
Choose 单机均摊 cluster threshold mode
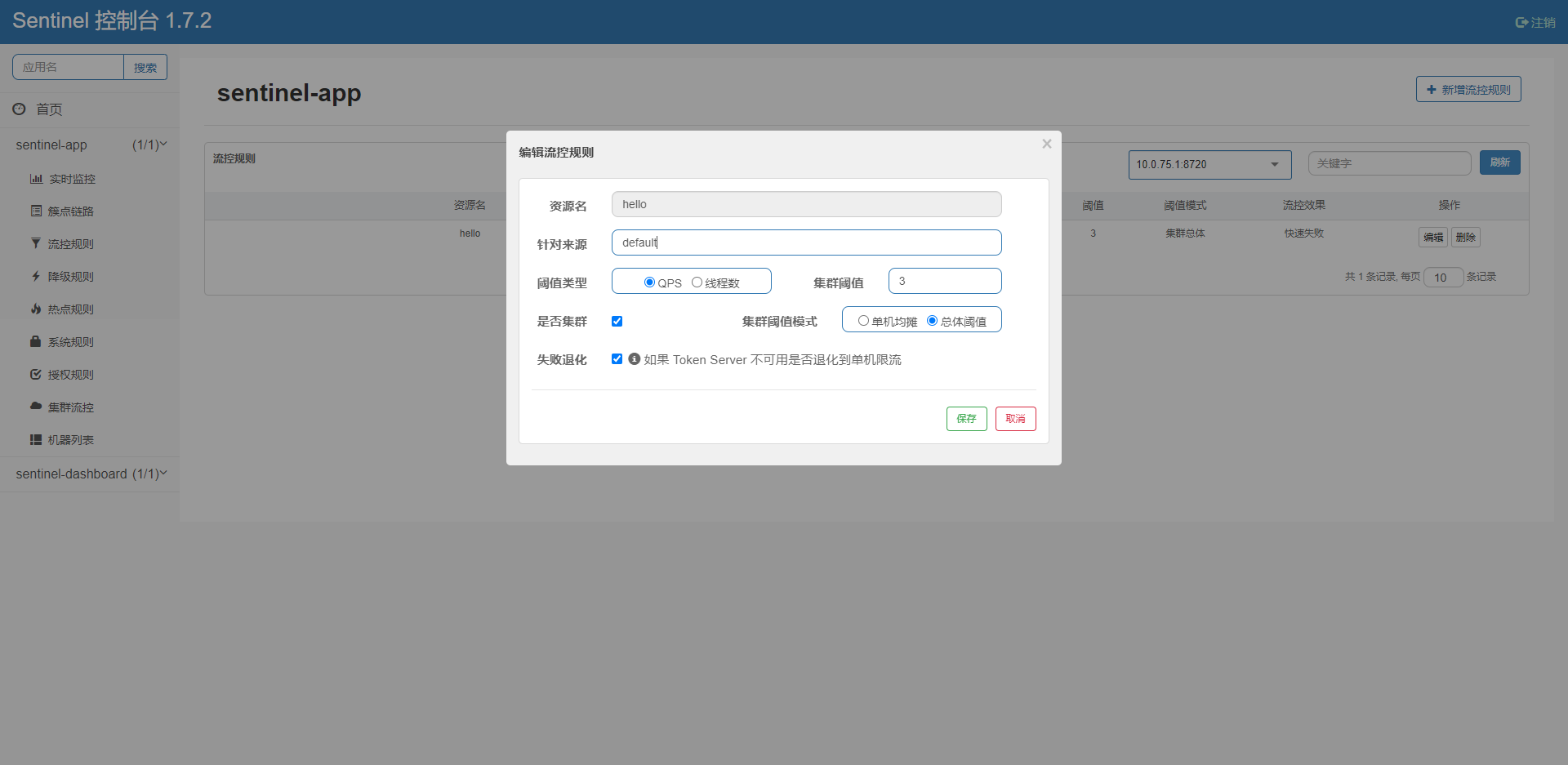click(x=863, y=321)
